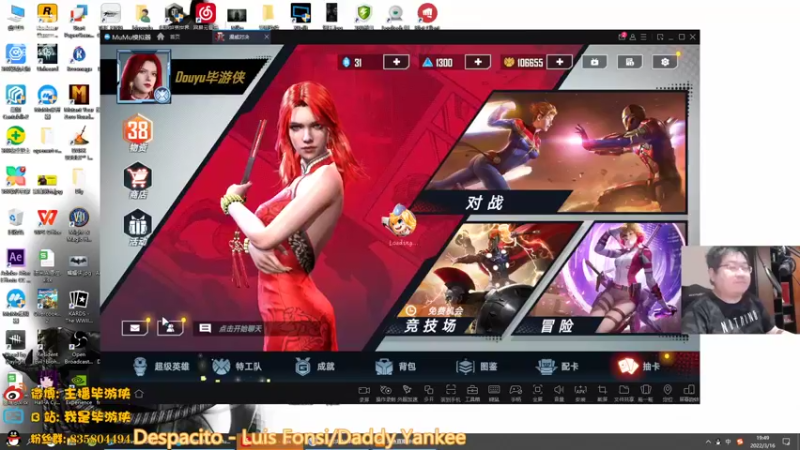Open MuMu message notification icon
Screen dimensions: 800x450
[x=622, y=37]
